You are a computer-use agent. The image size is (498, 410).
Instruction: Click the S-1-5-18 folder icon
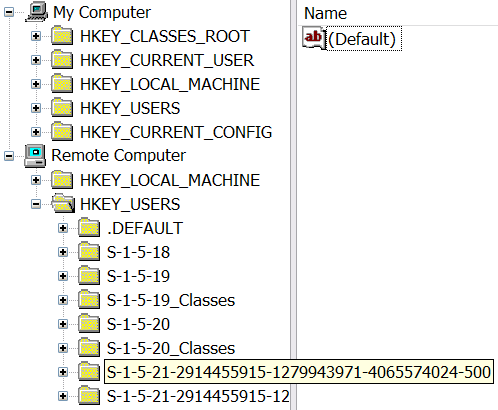click(x=89, y=252)
